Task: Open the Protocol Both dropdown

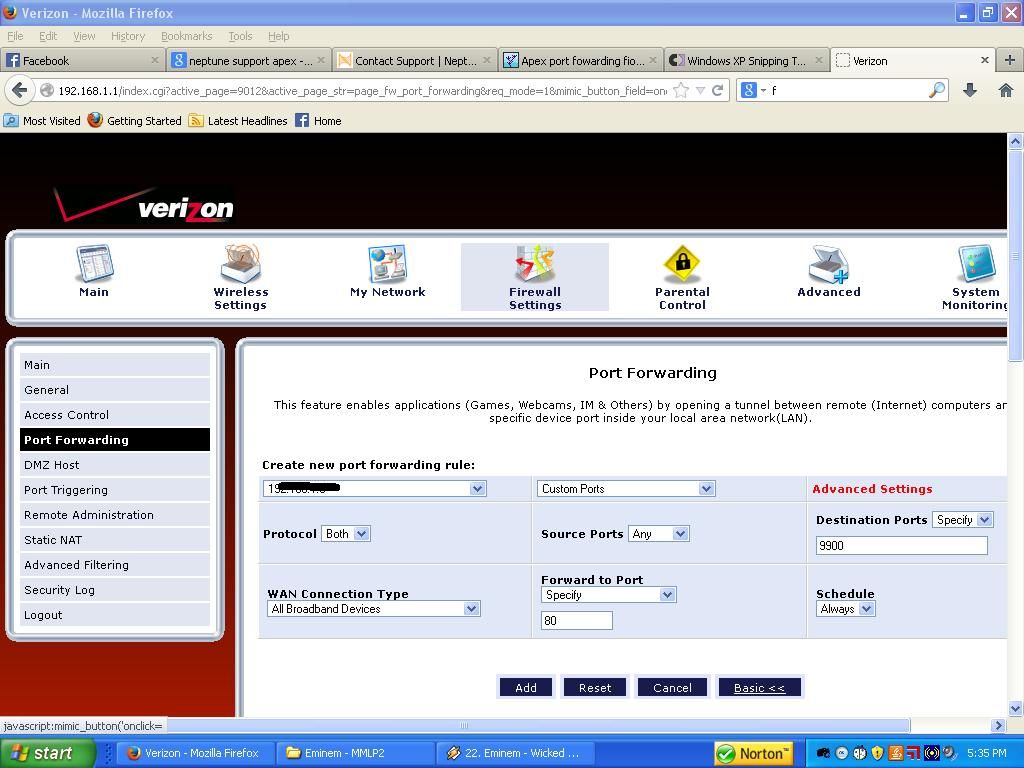Action: point(346,534)
